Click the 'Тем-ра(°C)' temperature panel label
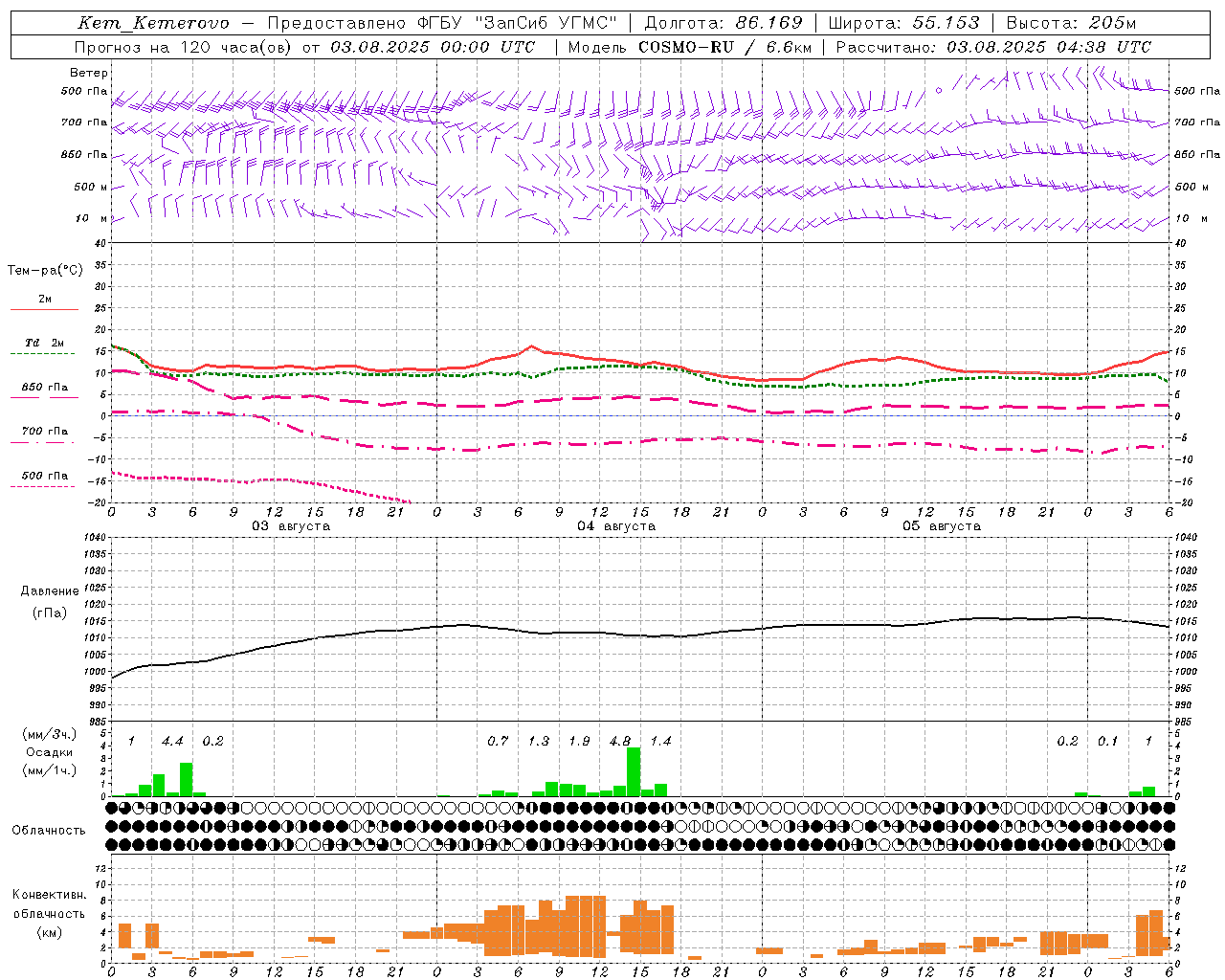 point(45,271)
